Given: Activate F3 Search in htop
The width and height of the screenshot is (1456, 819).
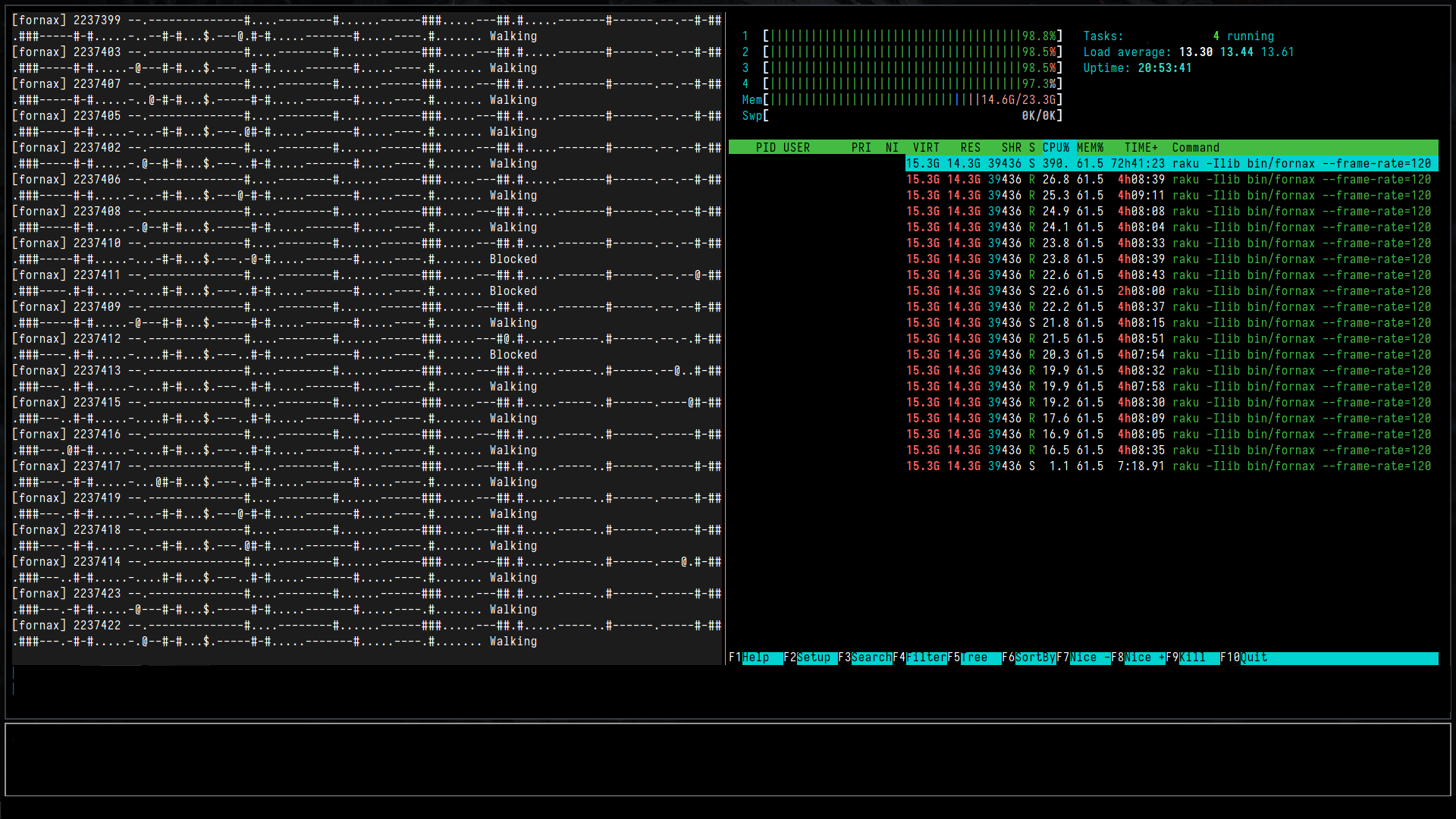Looking at the screenshot, I should tap(864, 657).
